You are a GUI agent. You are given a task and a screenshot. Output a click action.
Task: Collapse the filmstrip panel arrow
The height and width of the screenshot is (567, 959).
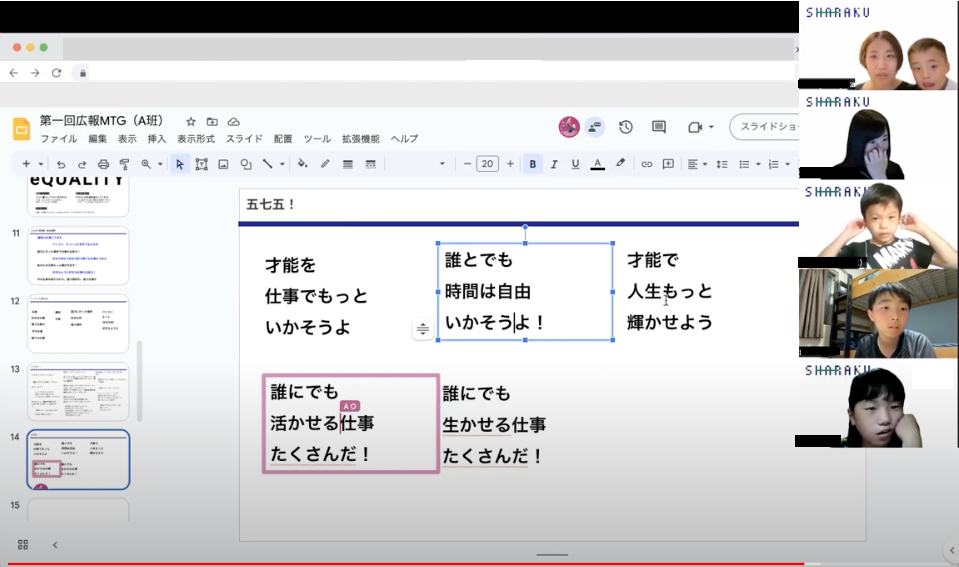(54, 544)
